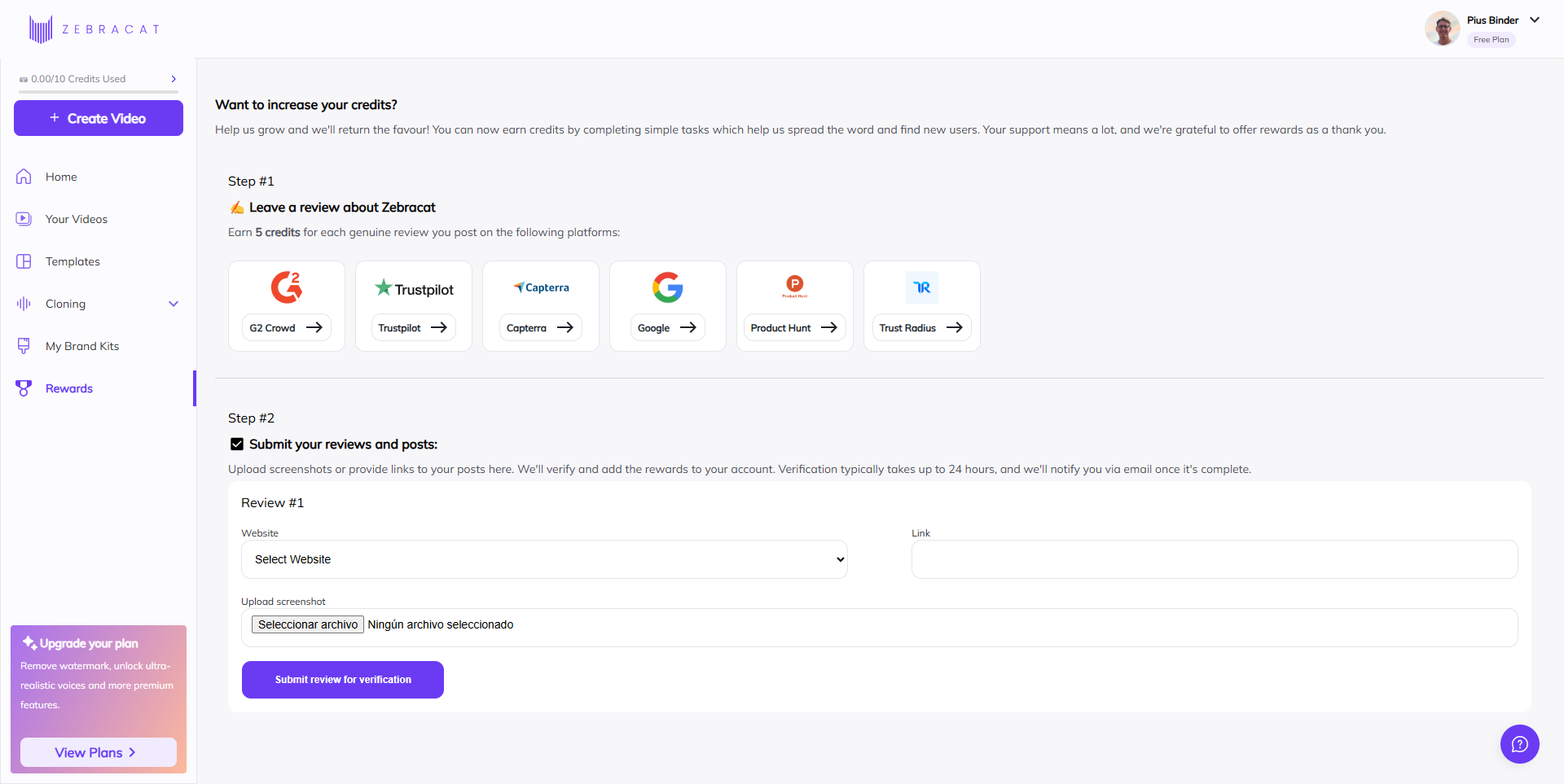Go to Your Videos in sidebar
This screenshot has height=784, width=1564.
[x=77, y=219]
